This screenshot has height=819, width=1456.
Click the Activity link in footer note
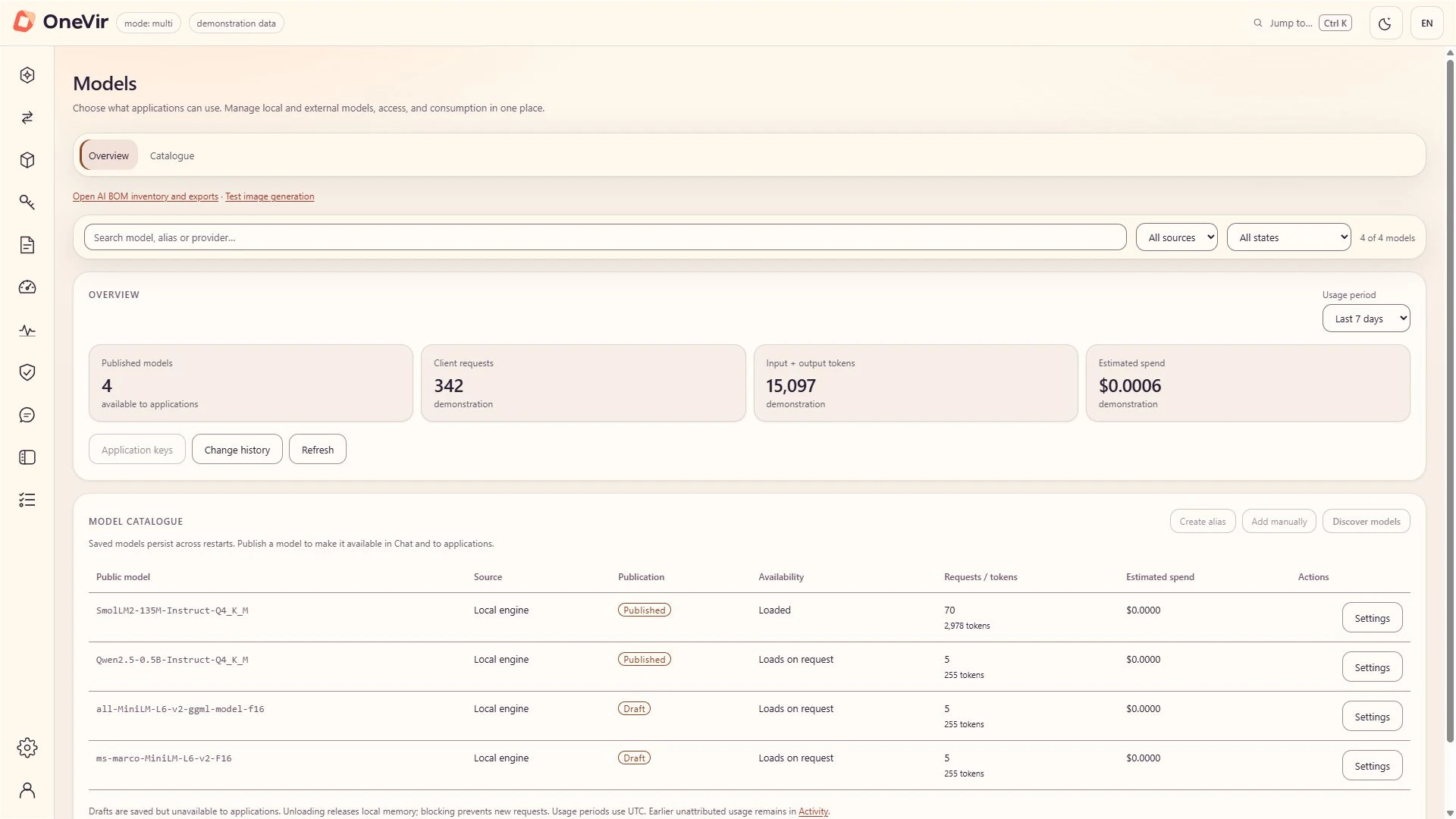click(814, 811)
